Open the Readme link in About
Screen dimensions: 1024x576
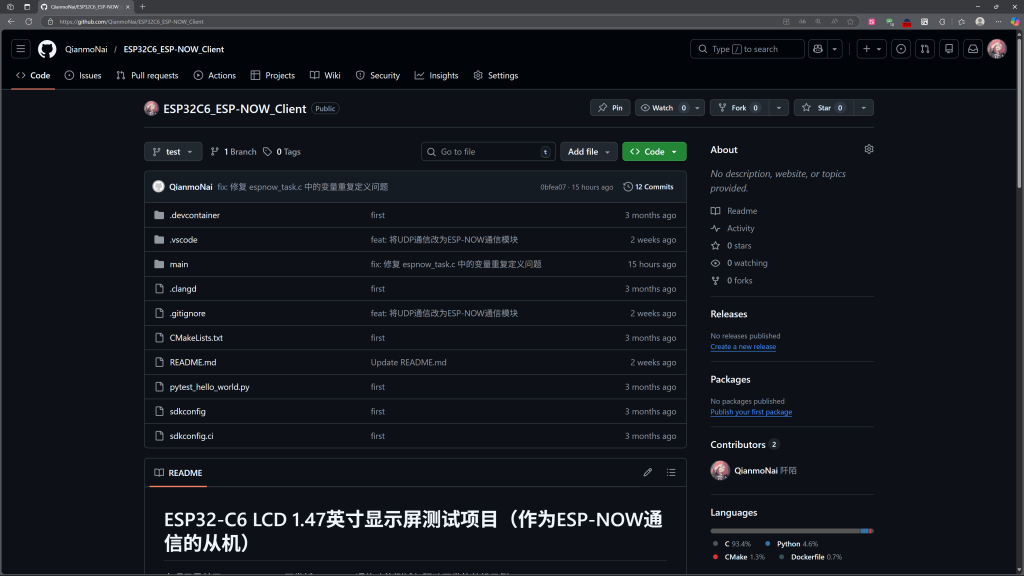tap(734, 211)
